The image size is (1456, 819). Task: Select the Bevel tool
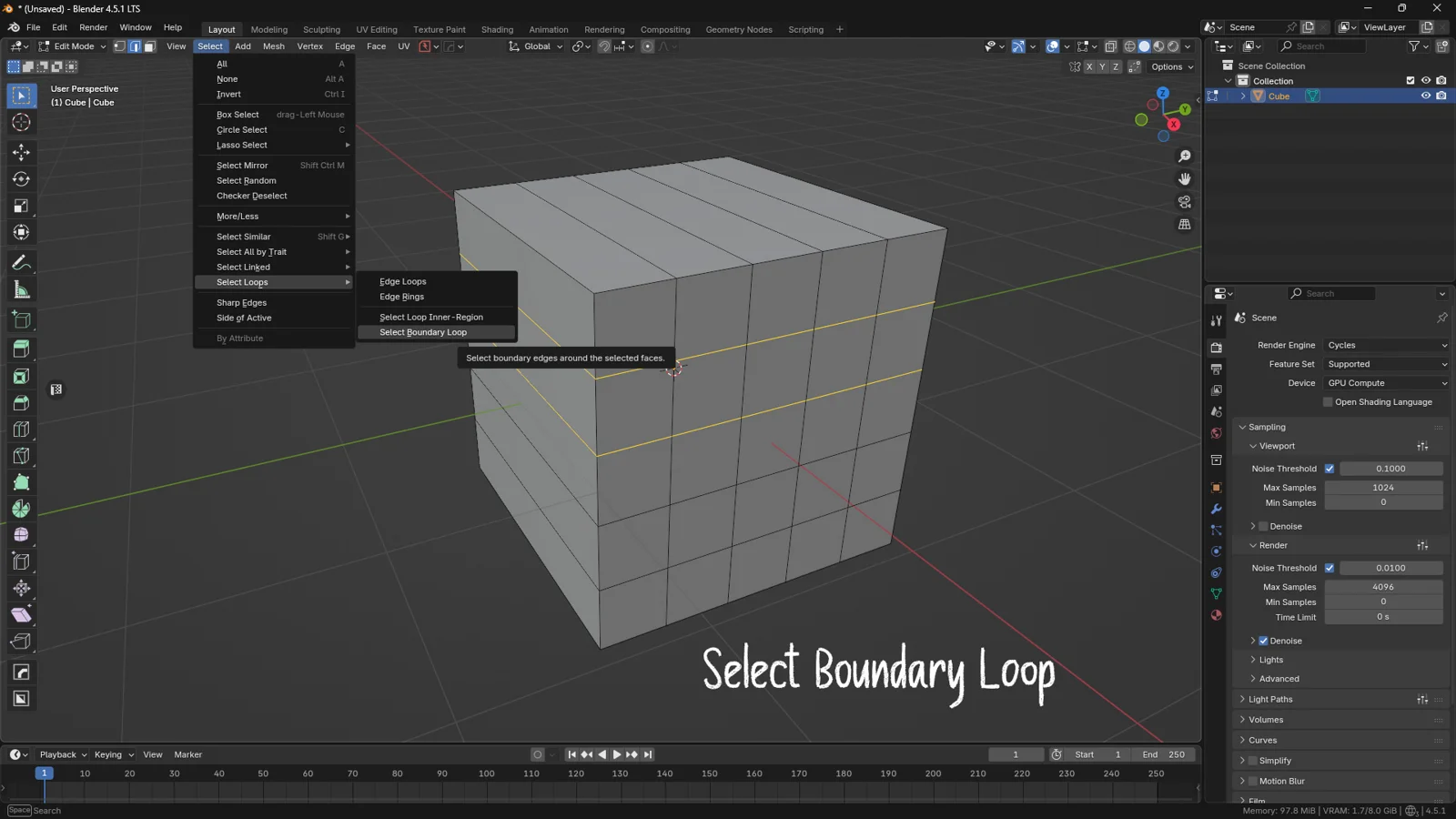[x=21, y=402]
